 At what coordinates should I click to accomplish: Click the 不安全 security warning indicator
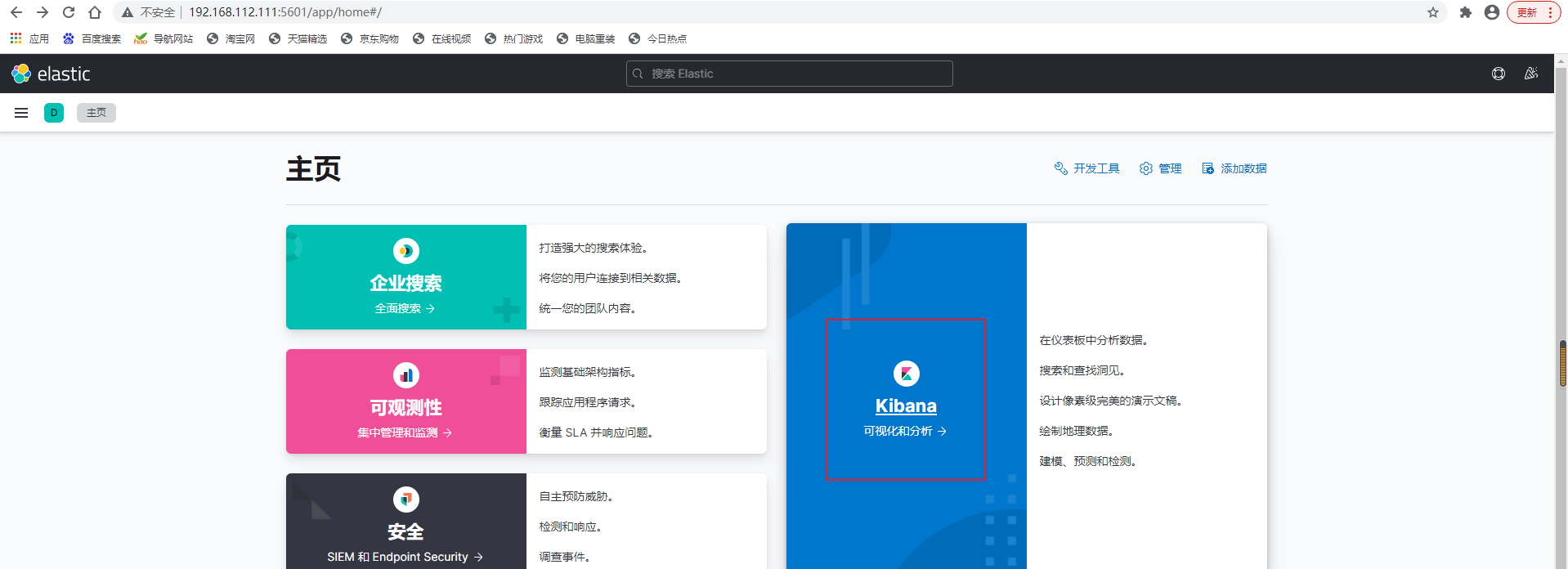(149, 12)
